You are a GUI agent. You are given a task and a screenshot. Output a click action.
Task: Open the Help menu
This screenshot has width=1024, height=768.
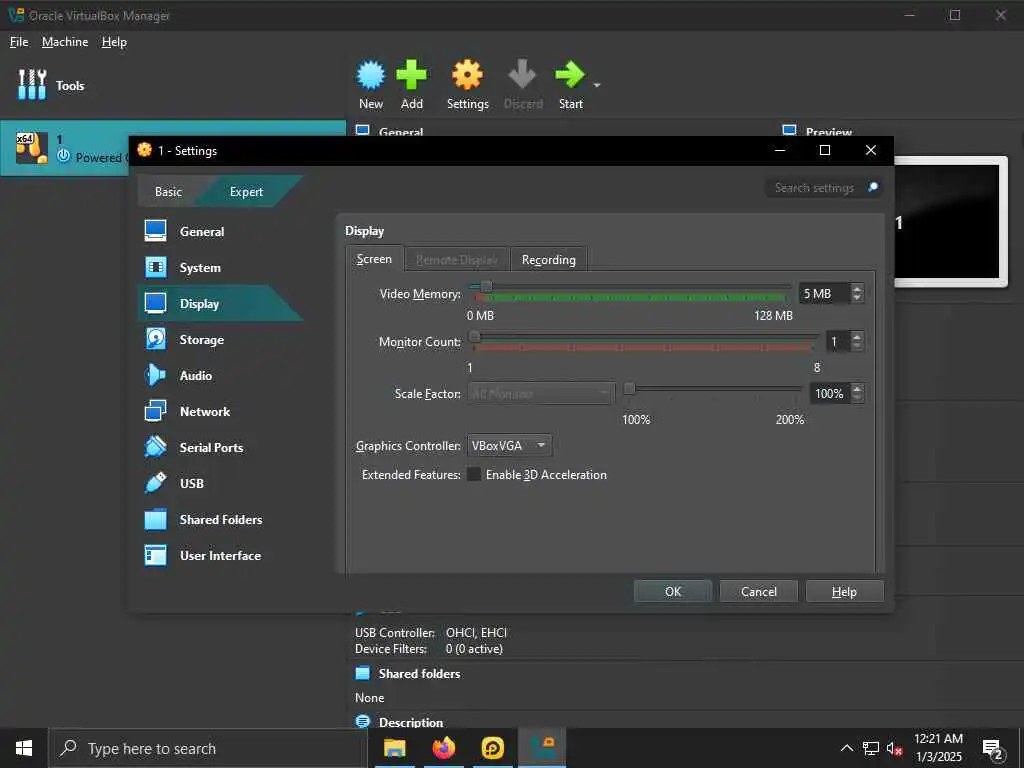point(114,42)
